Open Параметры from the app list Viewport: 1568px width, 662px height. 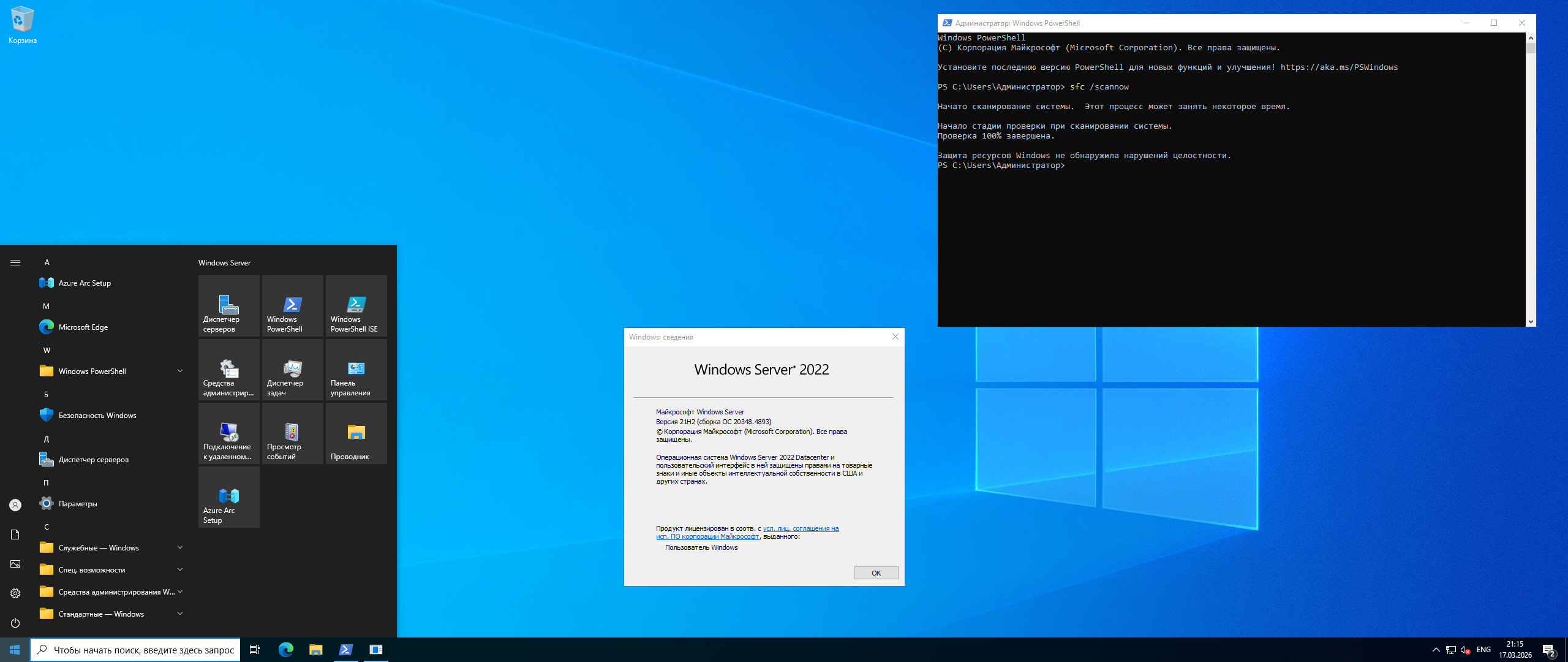point(77,504)
